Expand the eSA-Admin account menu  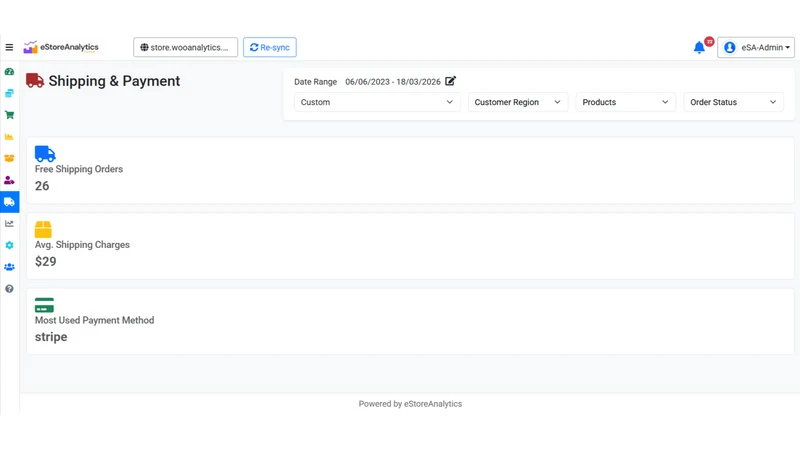point(756,47)
